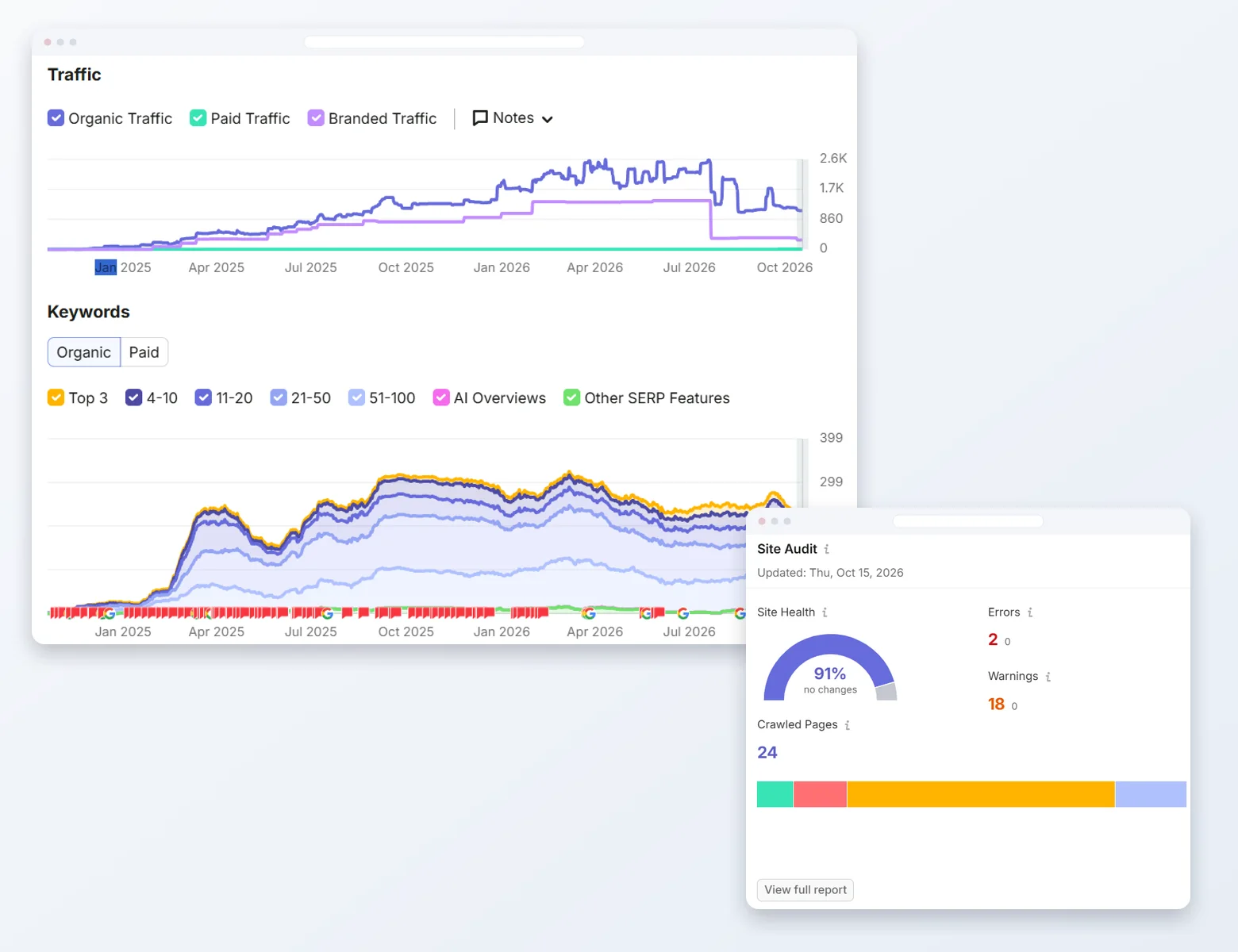The image size is (1238, 952).
Task: Toggle the AI Overviews checkbox
Action: click(x=441, y=397)
